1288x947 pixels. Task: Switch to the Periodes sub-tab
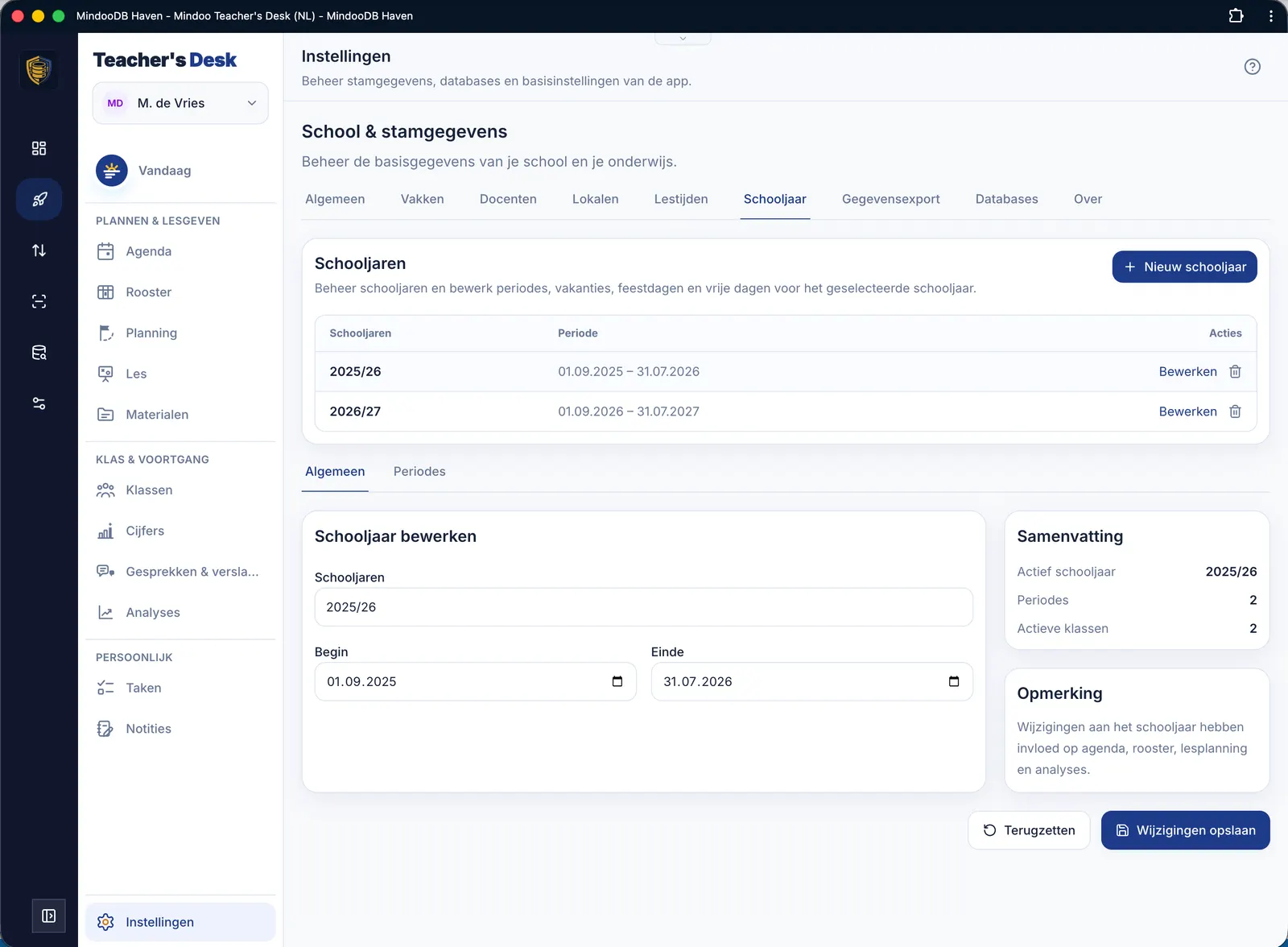[419, 471]
